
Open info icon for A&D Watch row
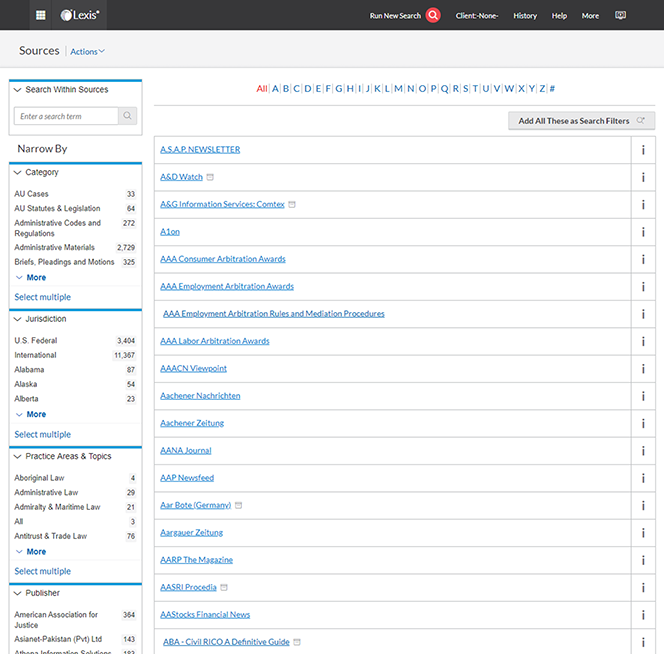tap(643, 177)
